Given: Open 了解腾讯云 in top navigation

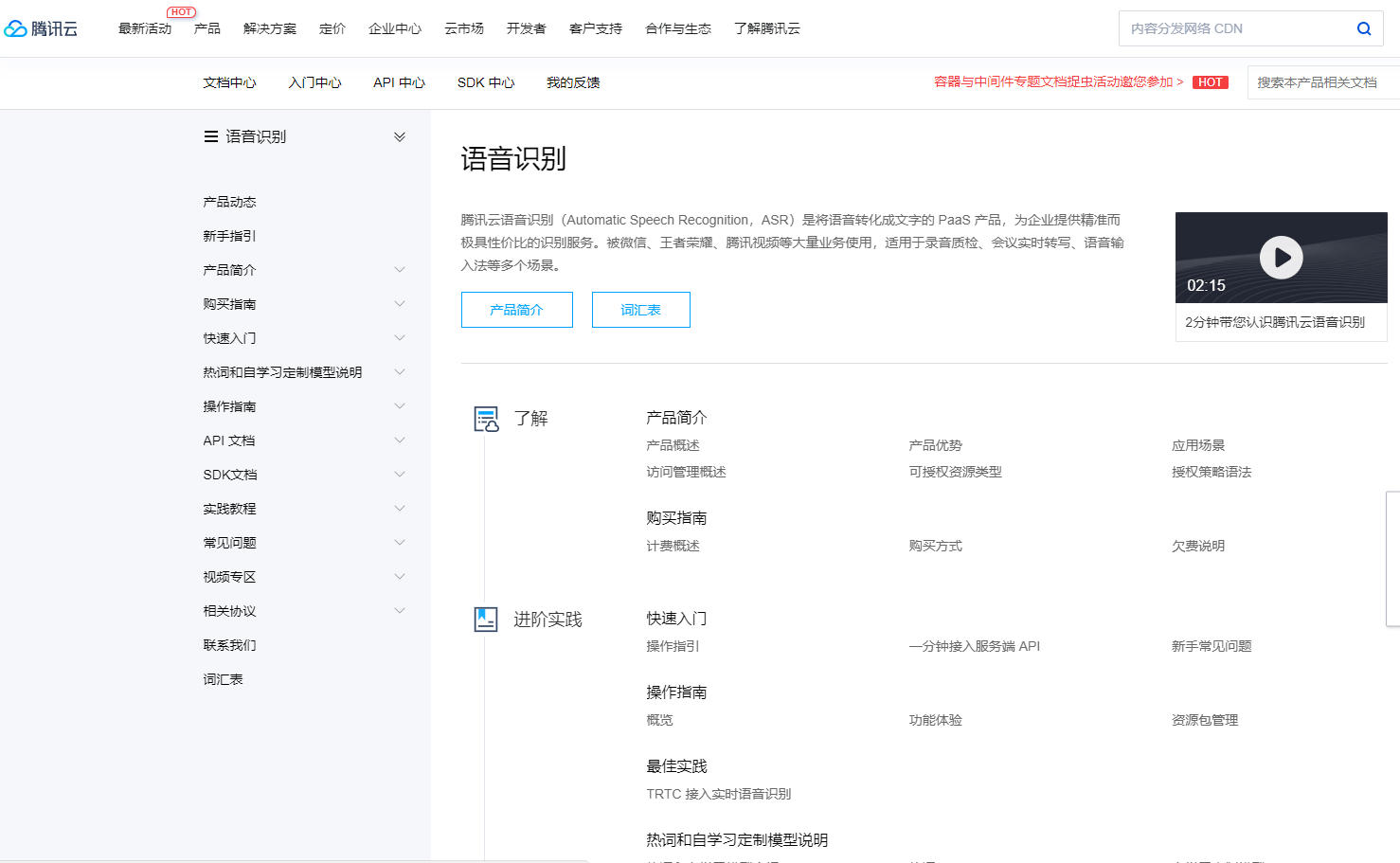Looking at the screenshot, I should (767, 28).
